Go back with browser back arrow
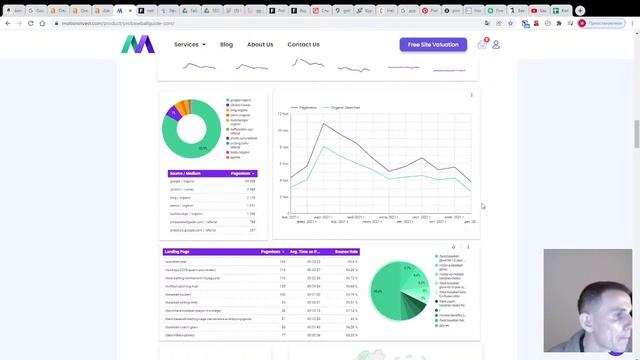The width and height of the screenshot is (640, 360). pyautogui.click(x=8, y=23)
